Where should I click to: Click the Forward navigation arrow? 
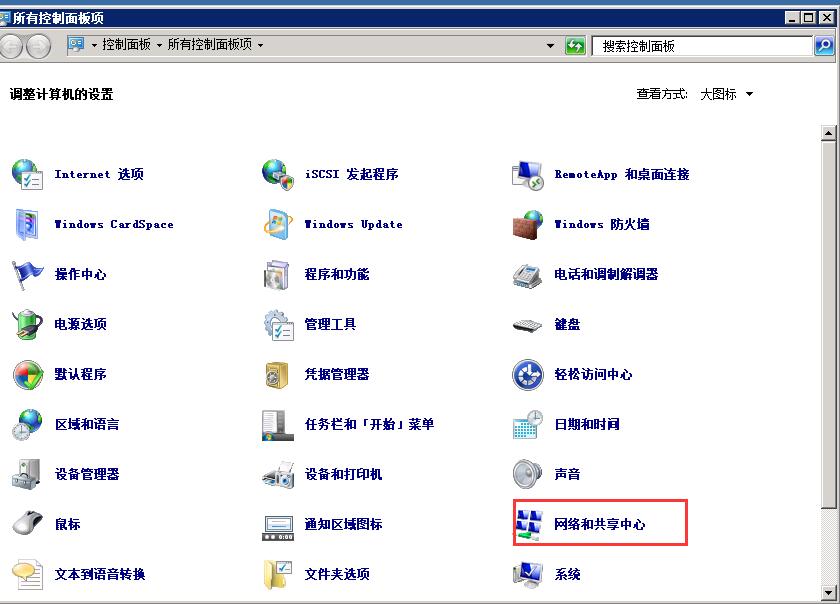[x=39, y=47]
